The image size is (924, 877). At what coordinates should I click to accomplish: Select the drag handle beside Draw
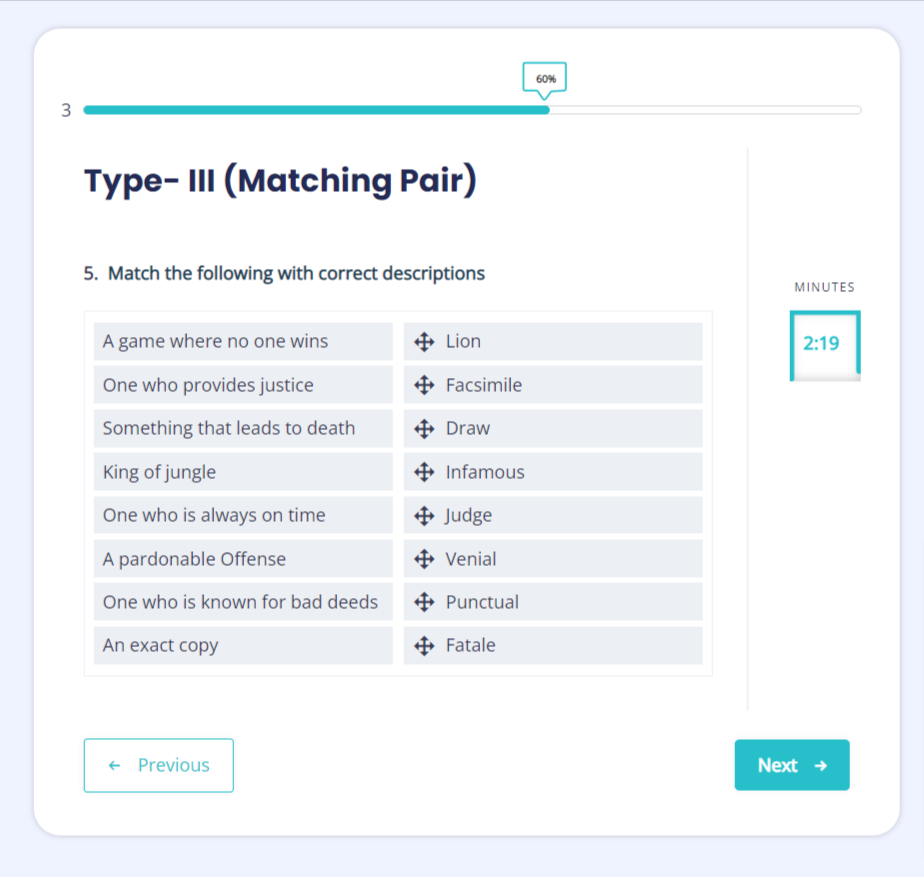click(424, 429)
